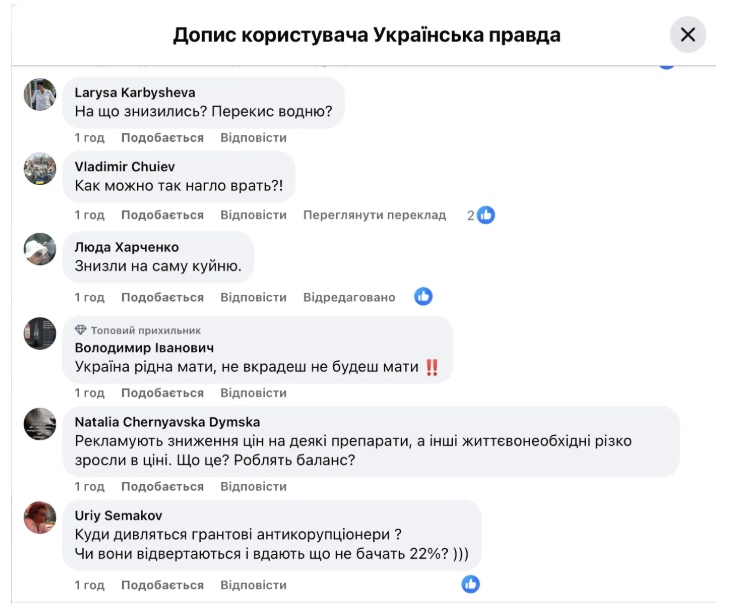This screenshot has width=738, height=607.
Task: Reply to Володимир Іванович's comment
Action: click(x=253, y=393)
